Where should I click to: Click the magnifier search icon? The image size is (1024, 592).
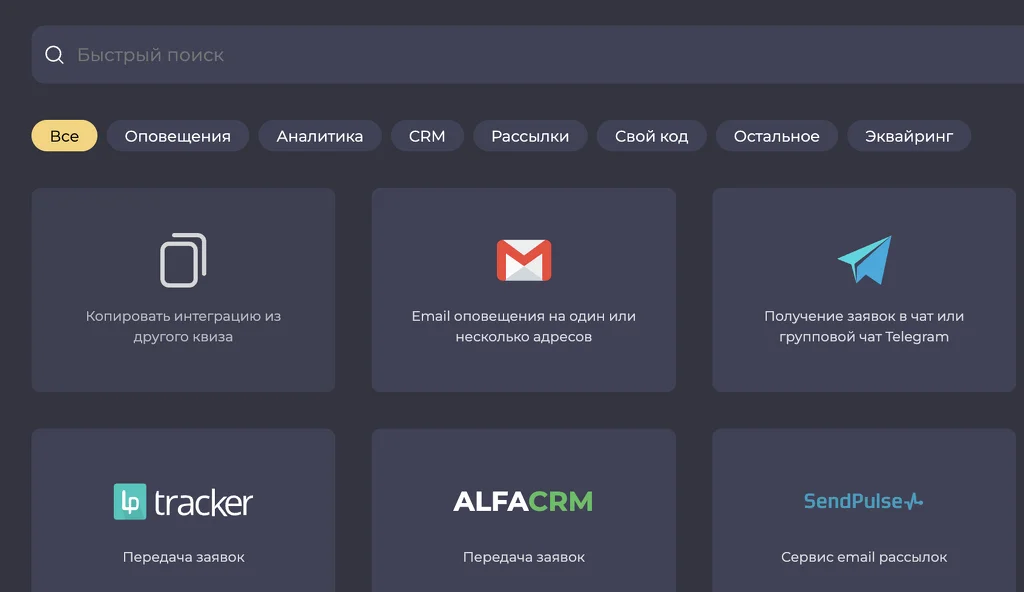(54, 55)
